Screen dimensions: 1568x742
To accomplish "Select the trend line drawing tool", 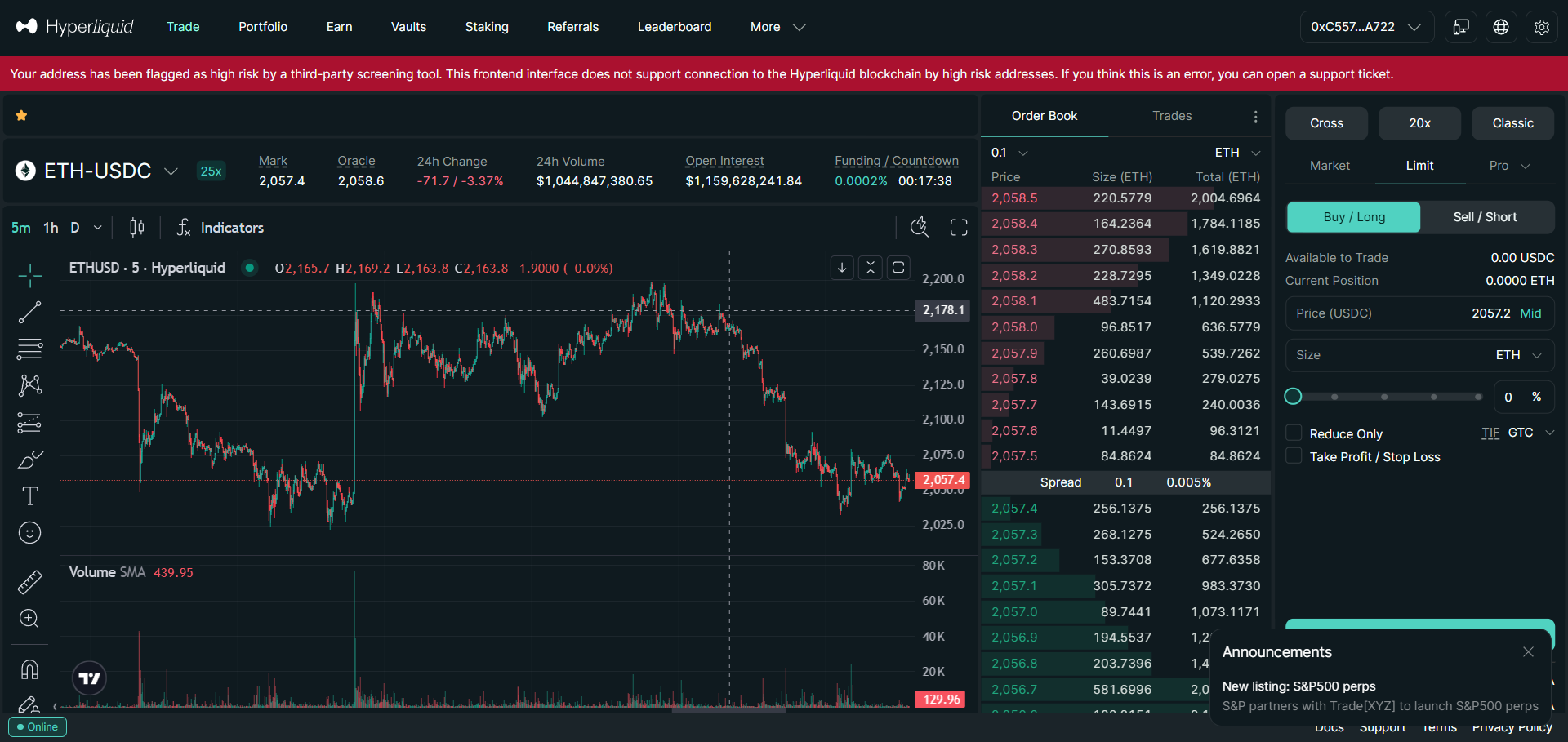I will [30, 312].
